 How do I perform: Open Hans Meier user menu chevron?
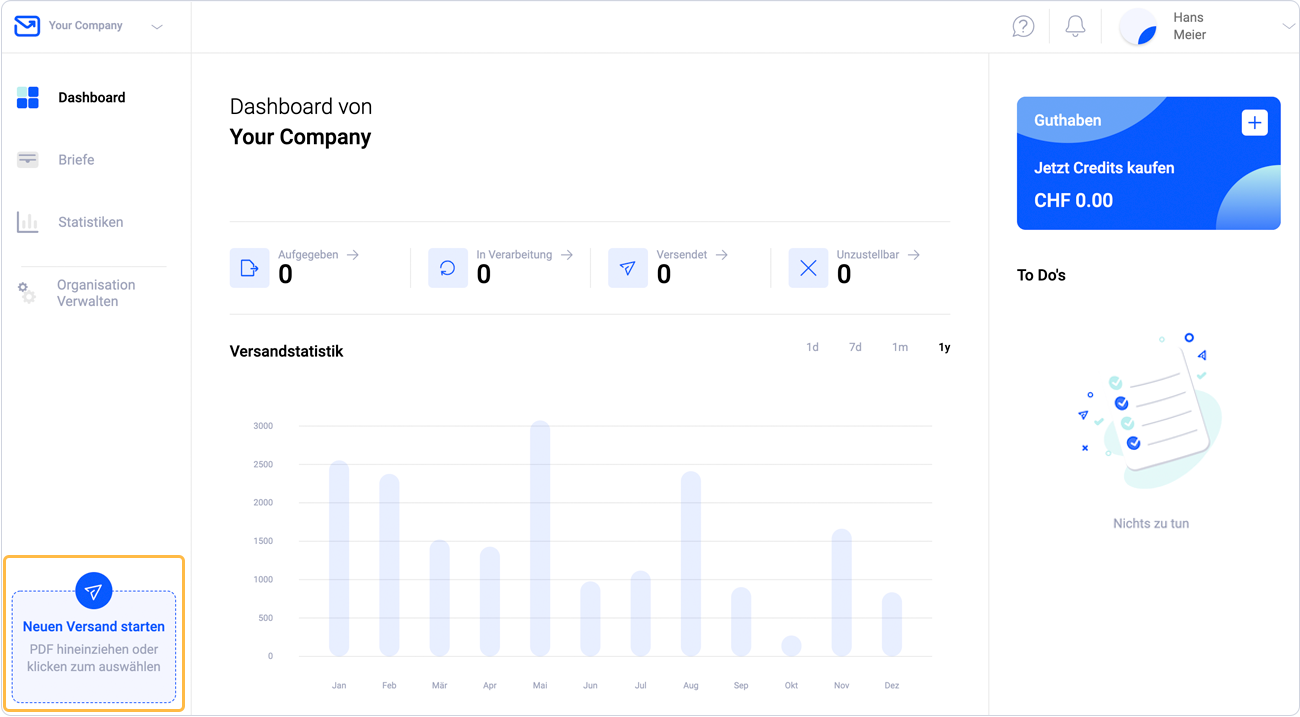click(x=1288, y=27)
